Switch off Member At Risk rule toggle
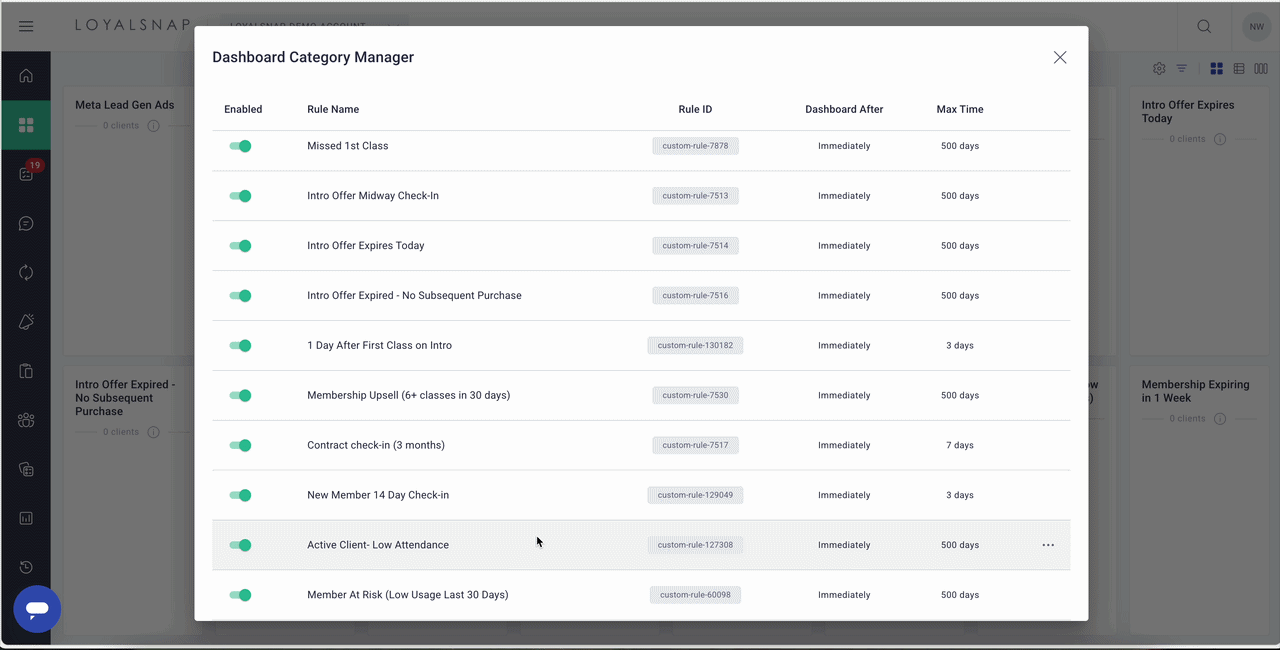Viewport: 1280px width, 650px height. [240, 595]
